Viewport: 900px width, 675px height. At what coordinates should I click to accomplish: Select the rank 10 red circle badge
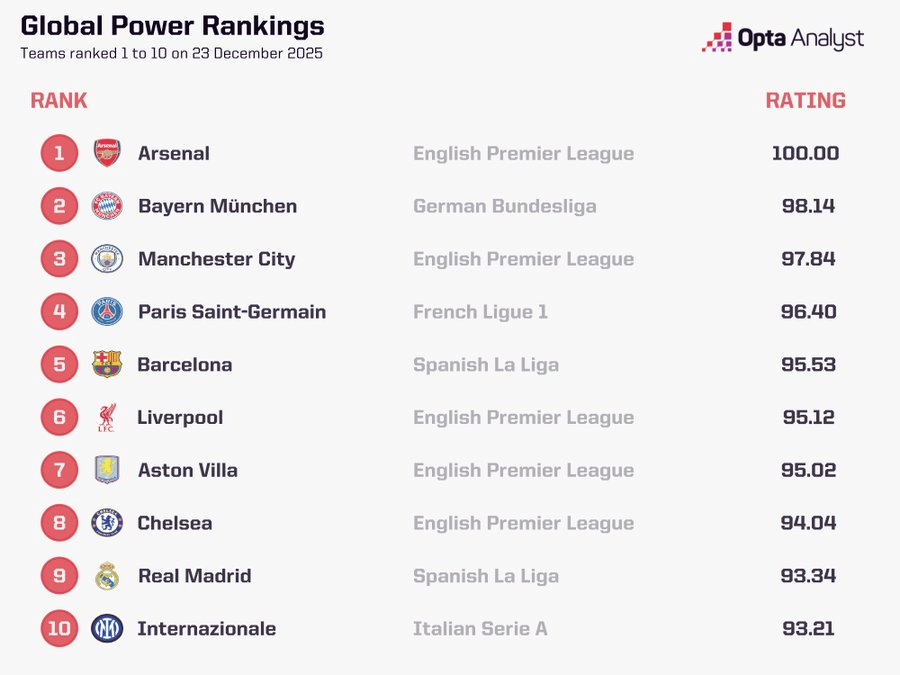(59, 629)
